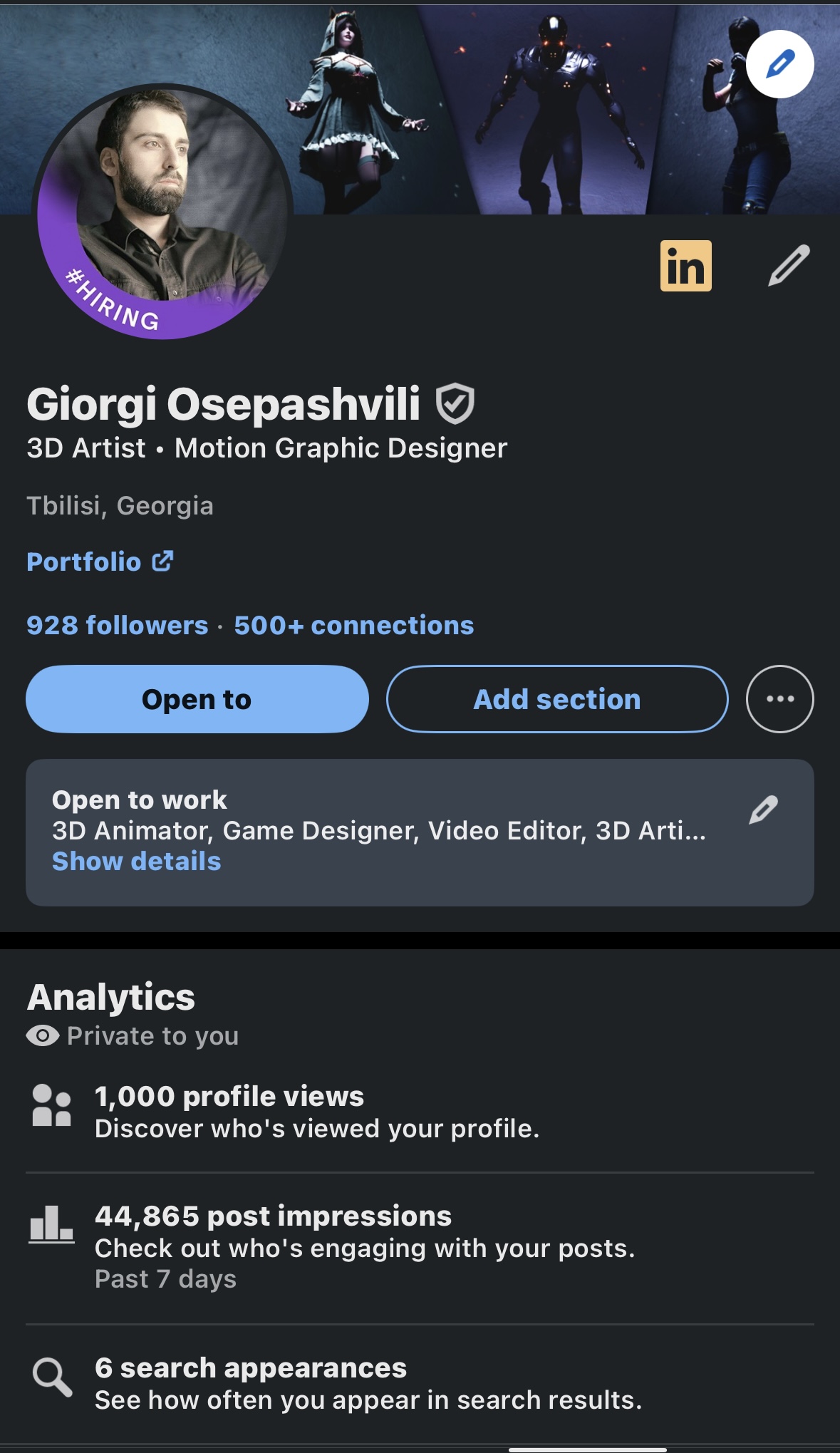Tap the profile views people icon

pyautogui.click(x=51, y=1105)
